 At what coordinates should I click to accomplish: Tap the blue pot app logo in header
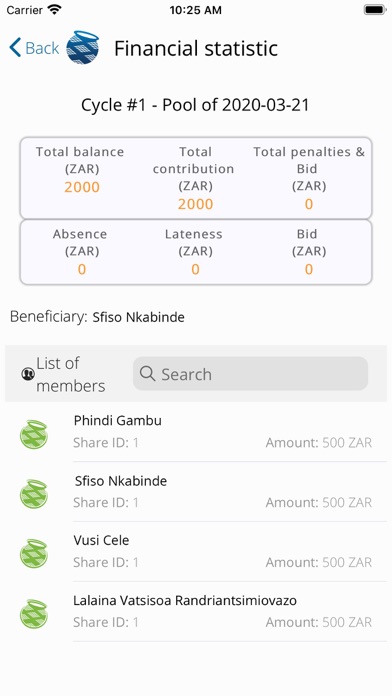pos(82,47)
